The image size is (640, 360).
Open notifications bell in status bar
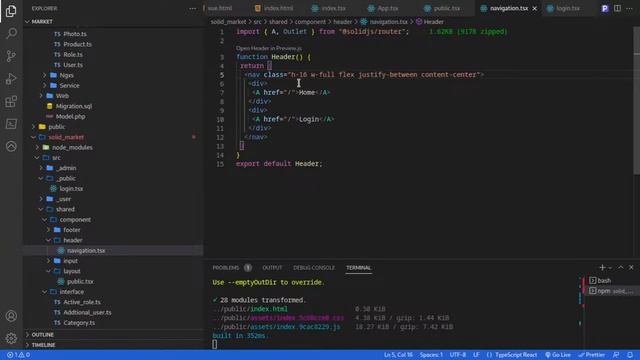coord(630,355)
